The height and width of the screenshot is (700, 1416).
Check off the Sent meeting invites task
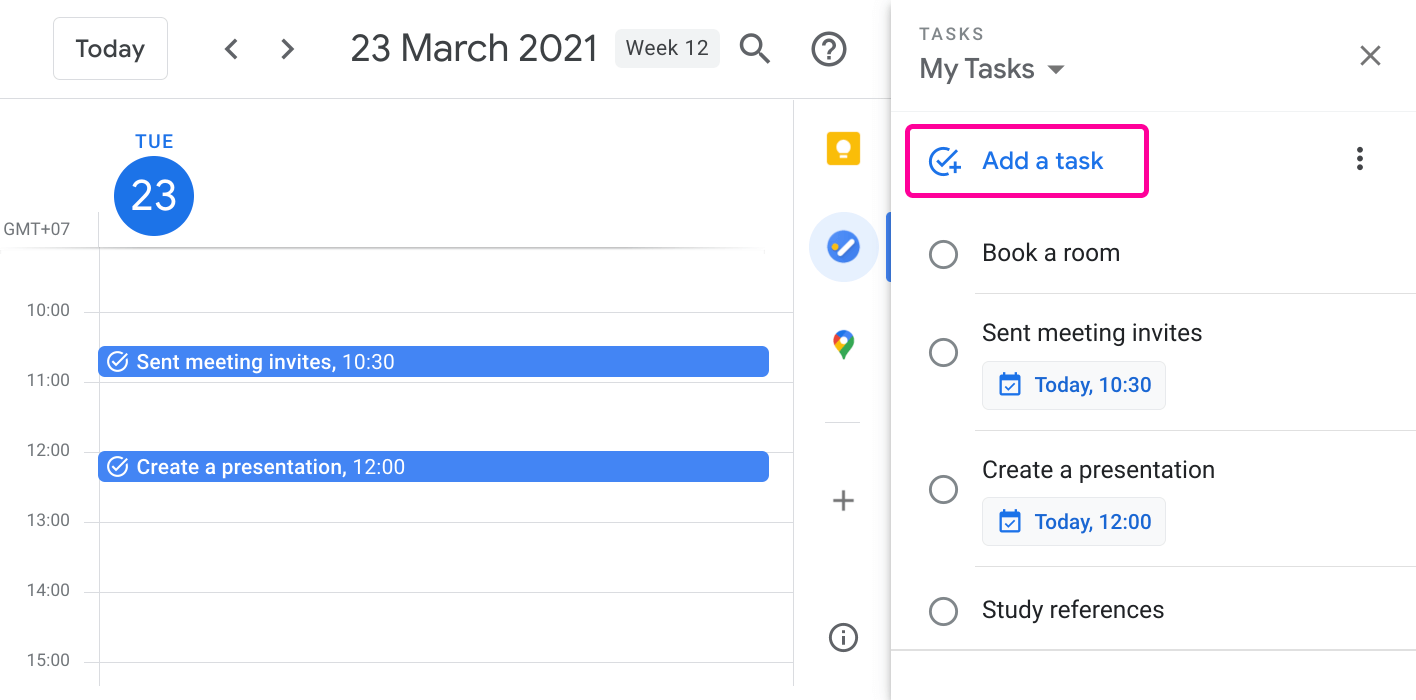point(943,352)
